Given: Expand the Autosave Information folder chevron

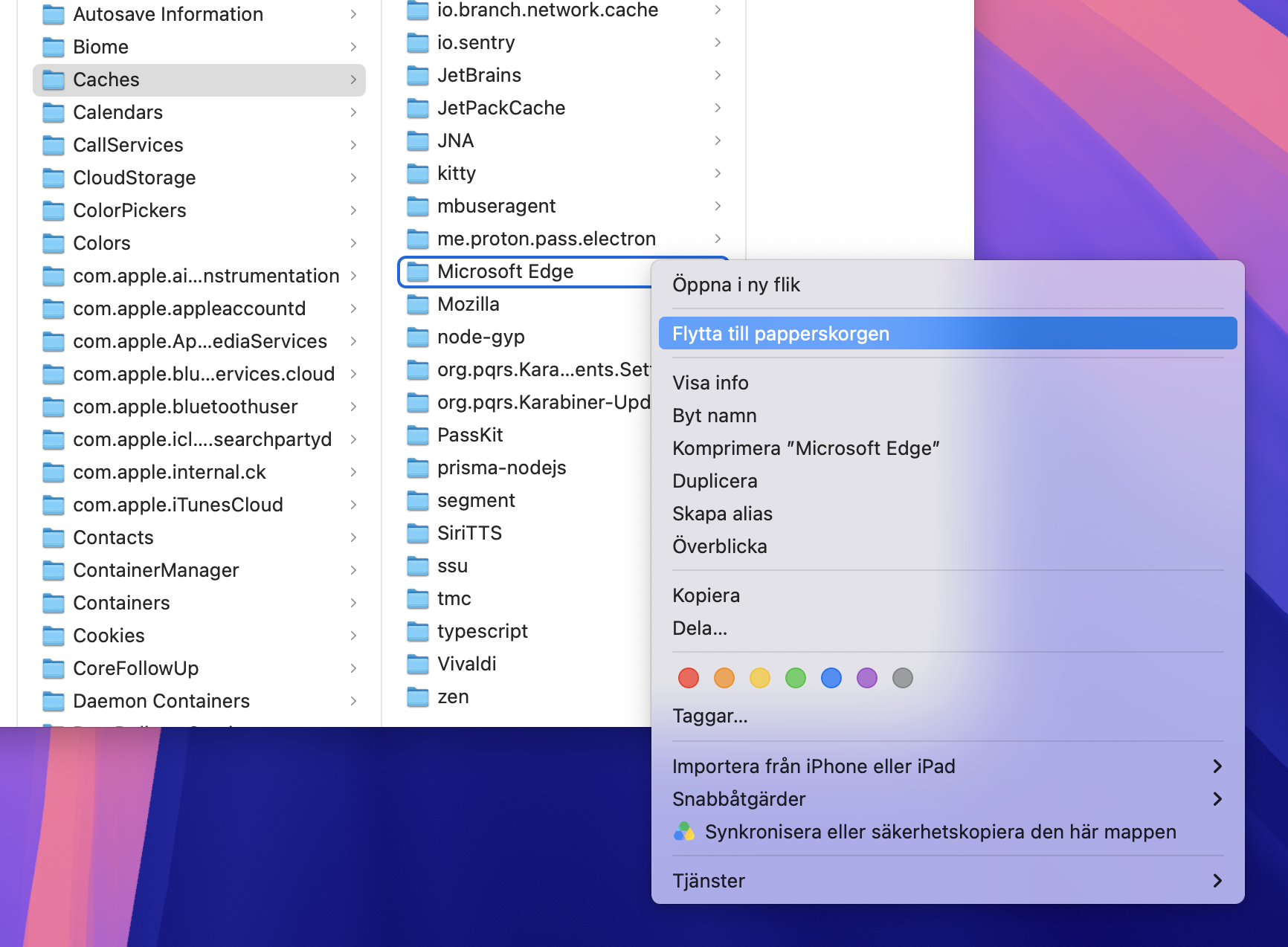Looking at the screenshot, I should 353,14.
